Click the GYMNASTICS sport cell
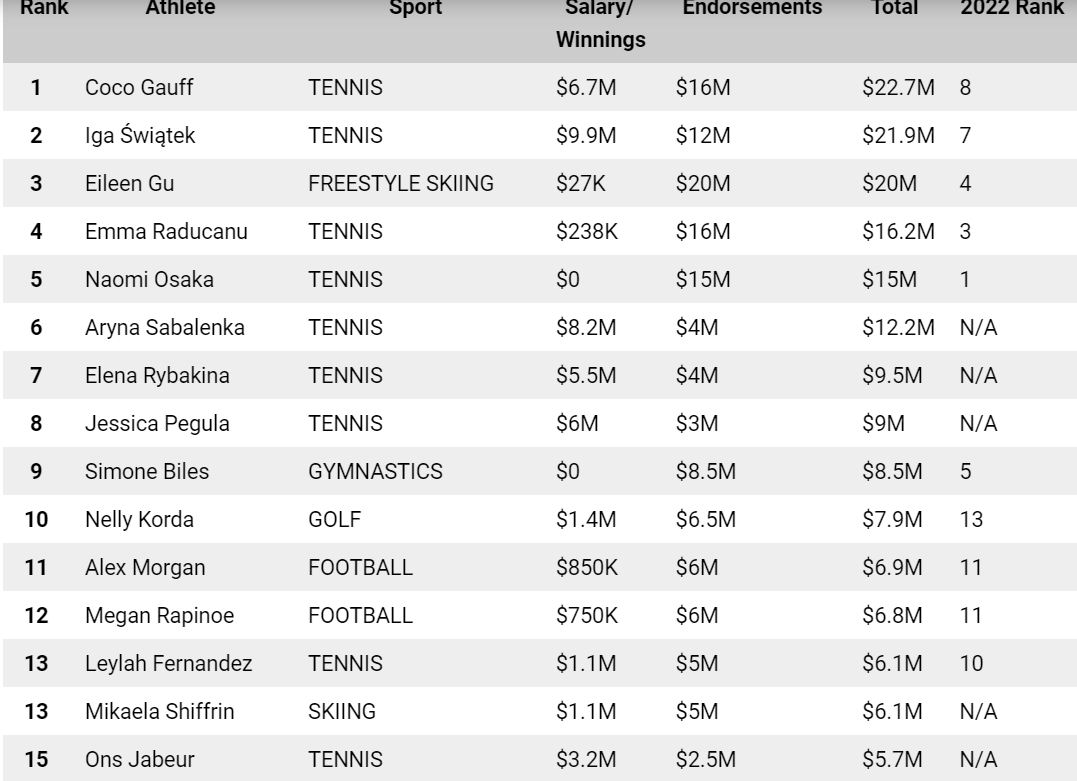Screen dimensions: 1077x781 (x=375, y=471)
